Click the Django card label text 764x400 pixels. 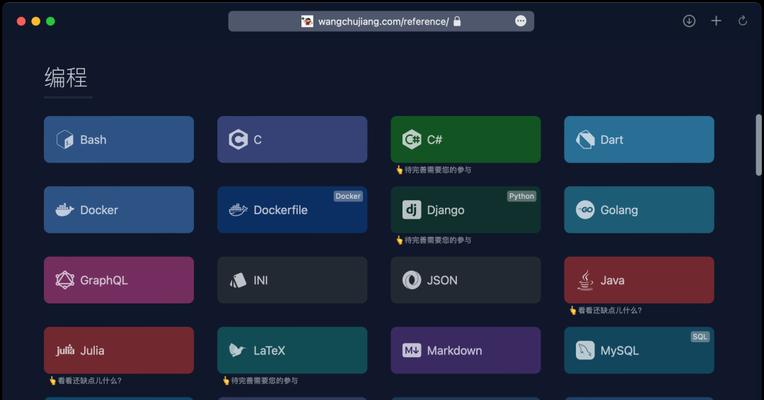click(445, 210)
